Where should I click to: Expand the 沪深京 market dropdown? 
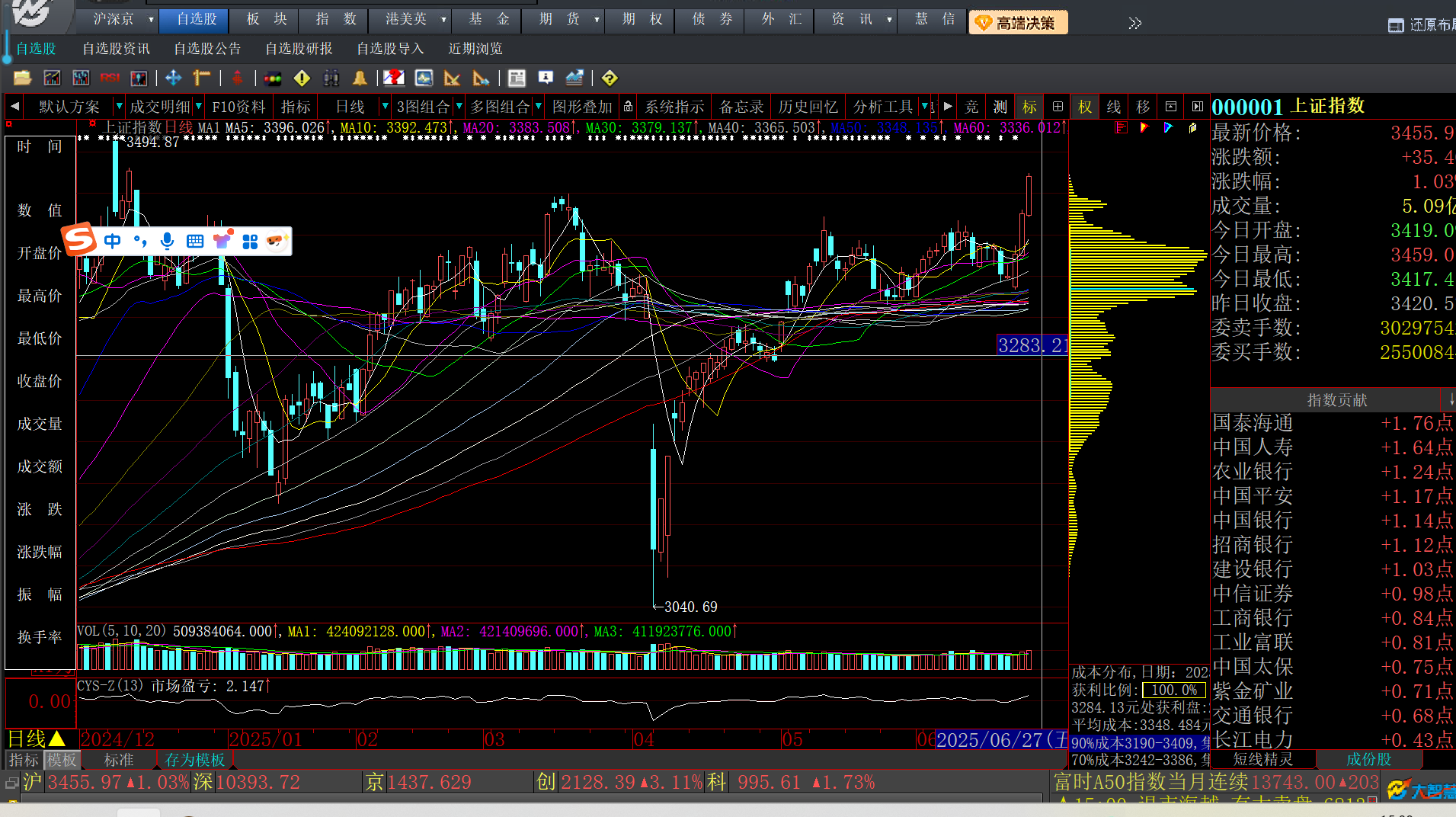tap(151, 20)
